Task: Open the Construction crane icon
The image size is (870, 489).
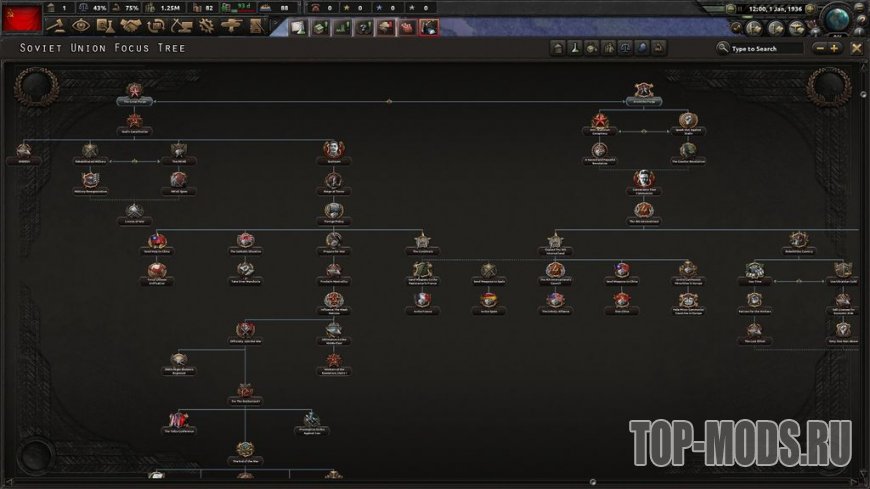Action: (x=181, y=26)
